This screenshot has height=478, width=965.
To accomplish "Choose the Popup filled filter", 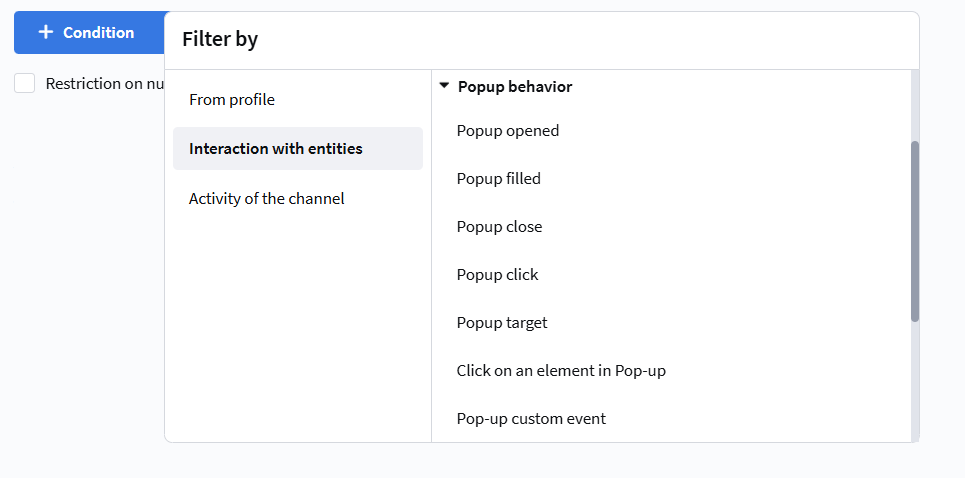I will point(498,179).
